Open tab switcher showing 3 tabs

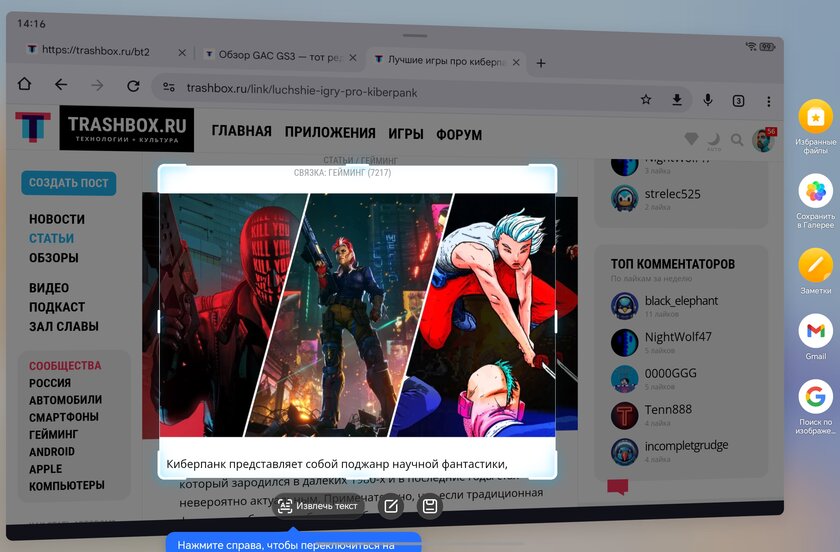click(738, 101)
